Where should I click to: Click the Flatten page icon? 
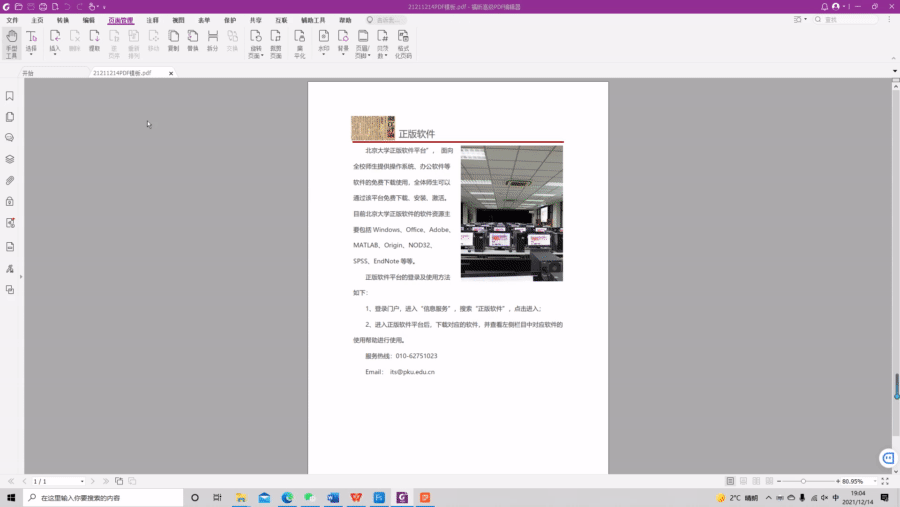tap(300, 43)
